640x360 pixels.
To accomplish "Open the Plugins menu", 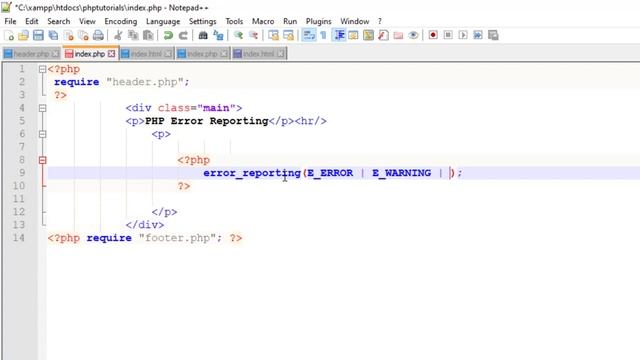I will pyautogui.click(x=319, y=21).
